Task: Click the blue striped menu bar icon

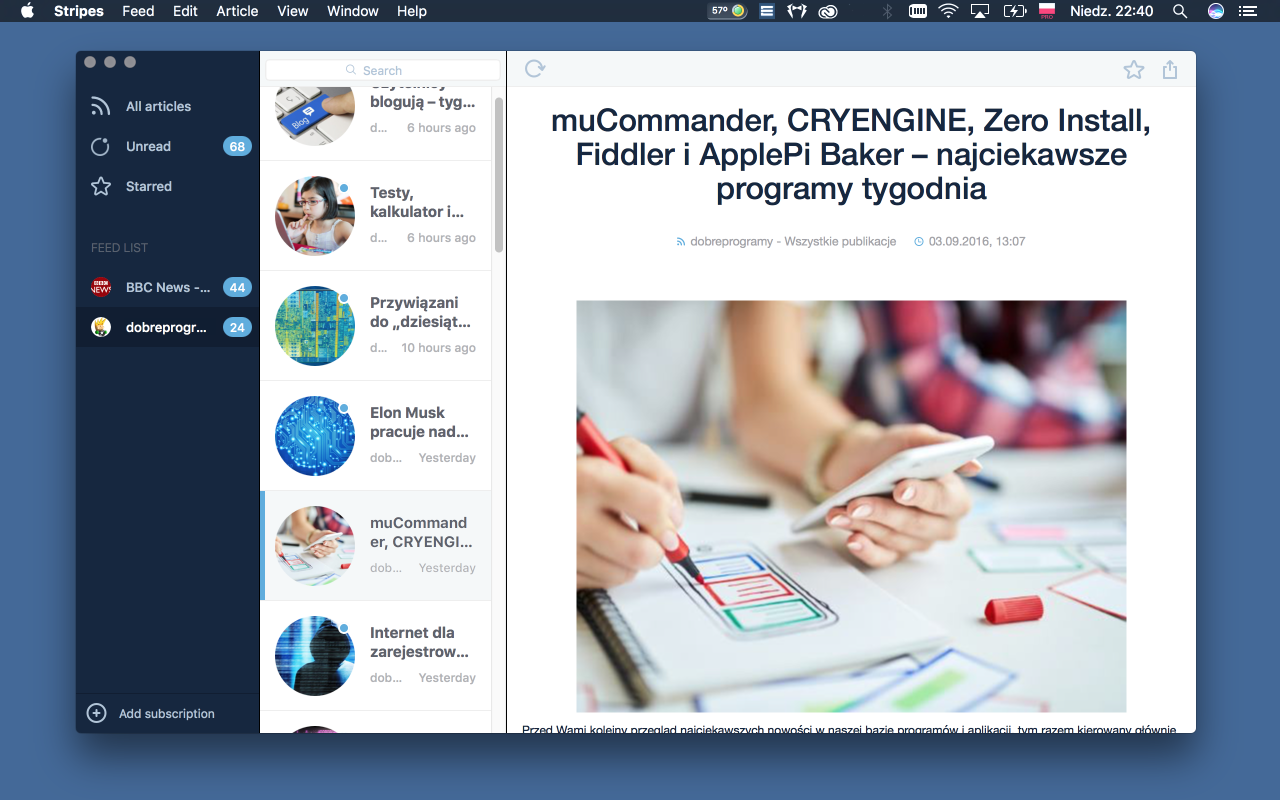Action: click(767, 11)
